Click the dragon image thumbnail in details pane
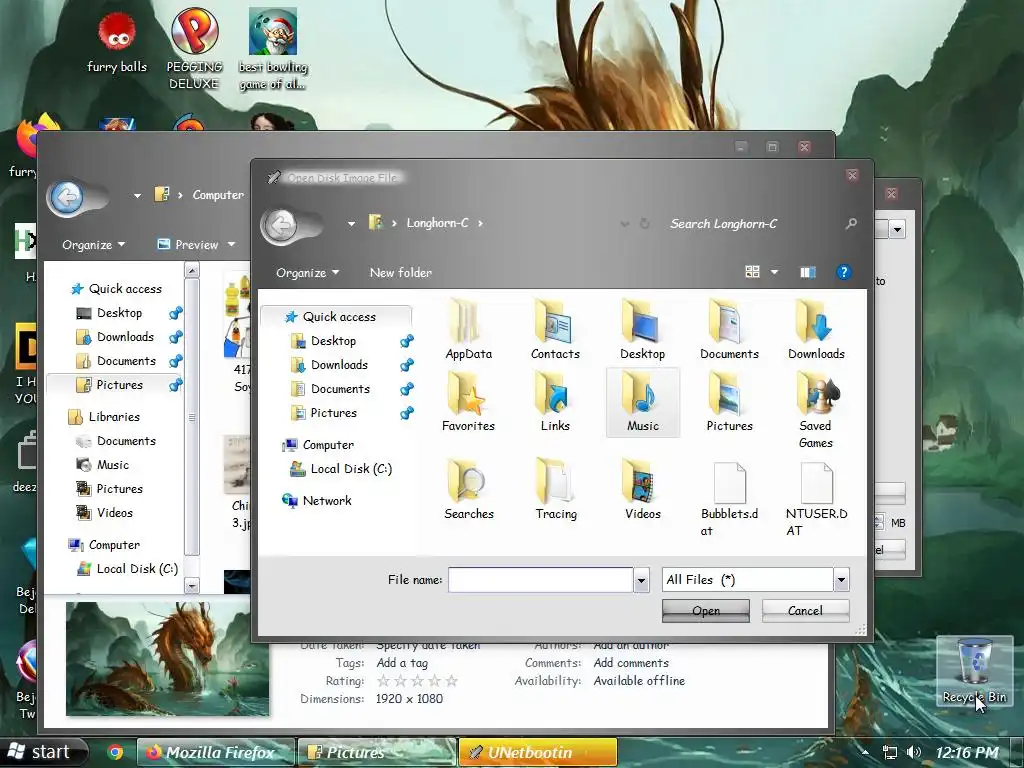Screen dimensions: 1024x768 167,658
